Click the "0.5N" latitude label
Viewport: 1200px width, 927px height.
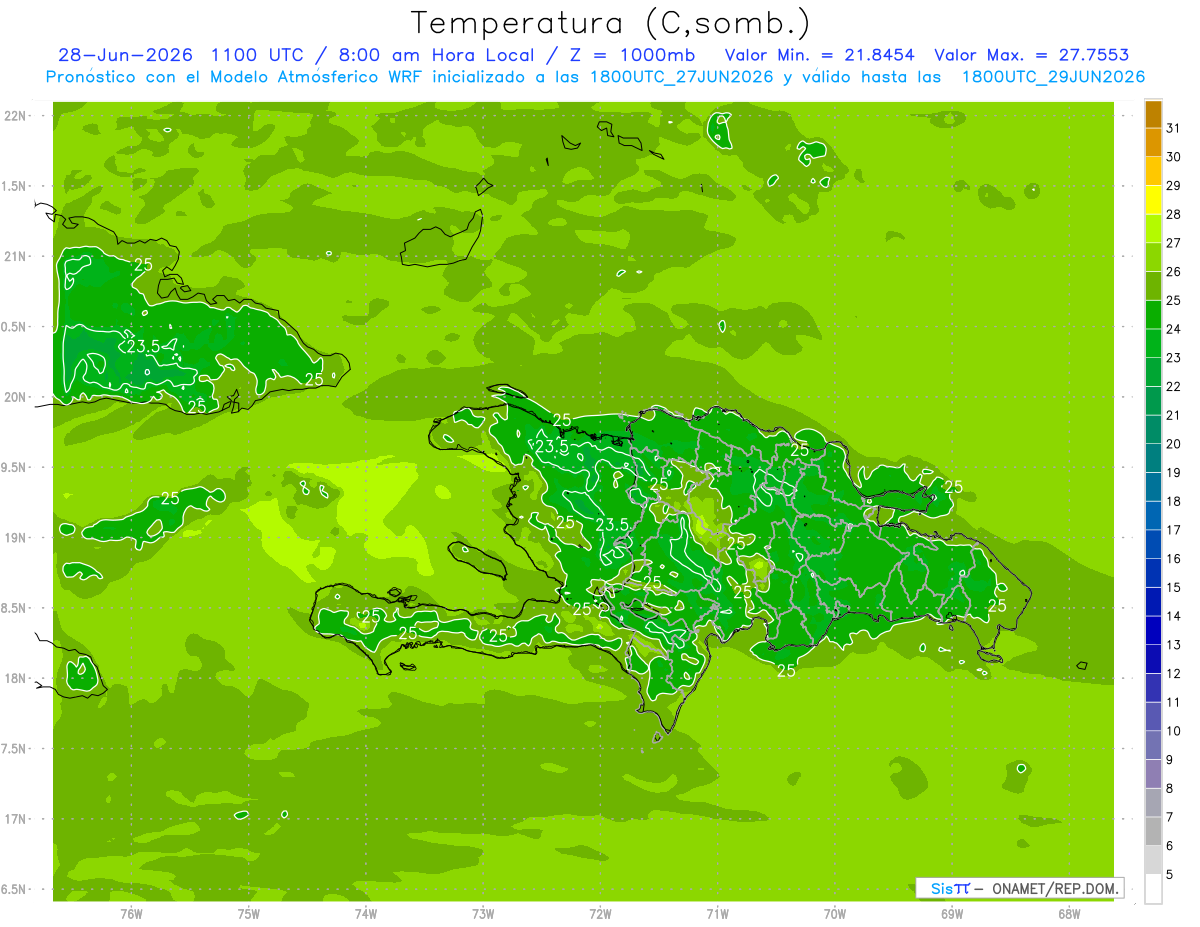[x=14, y=328]
